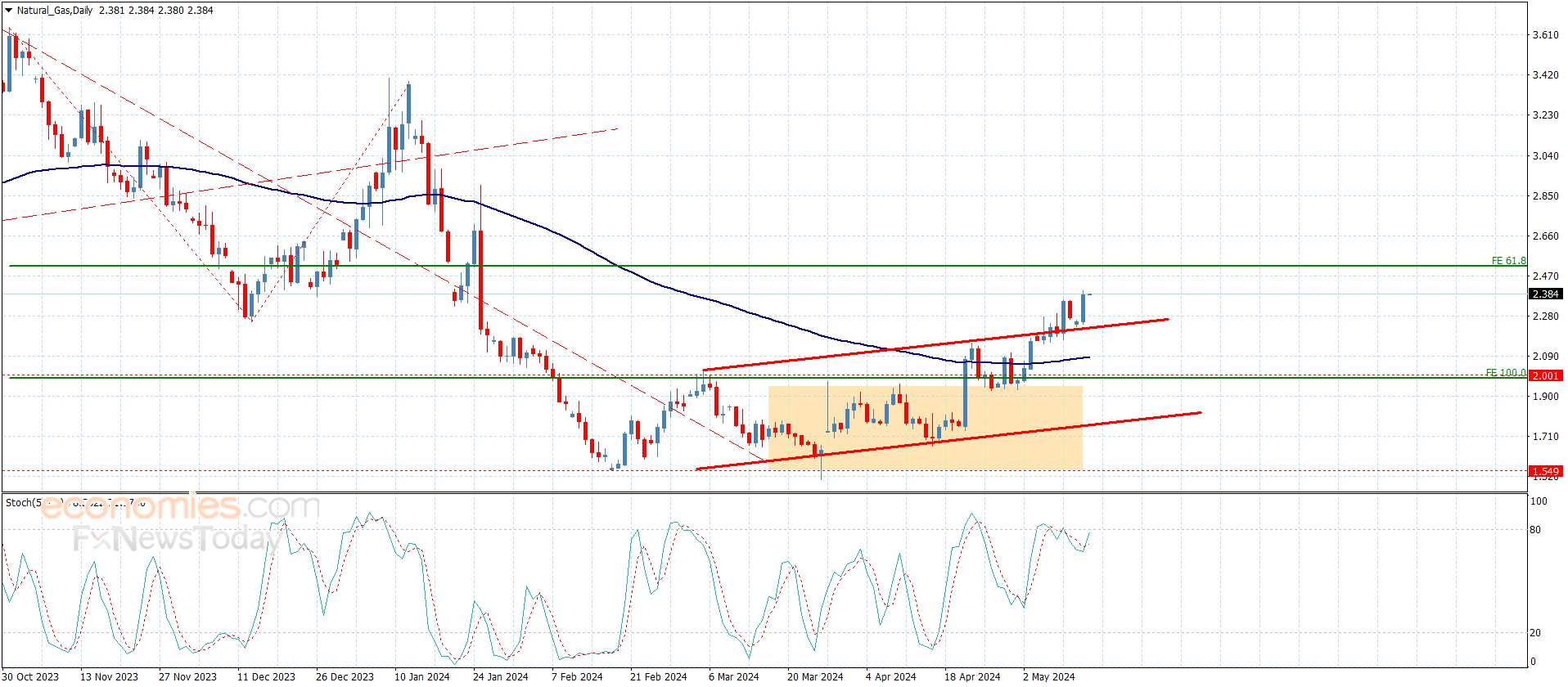Click the red 2.001 price level tag
1568x687 pixels.
pos(1545,376)
